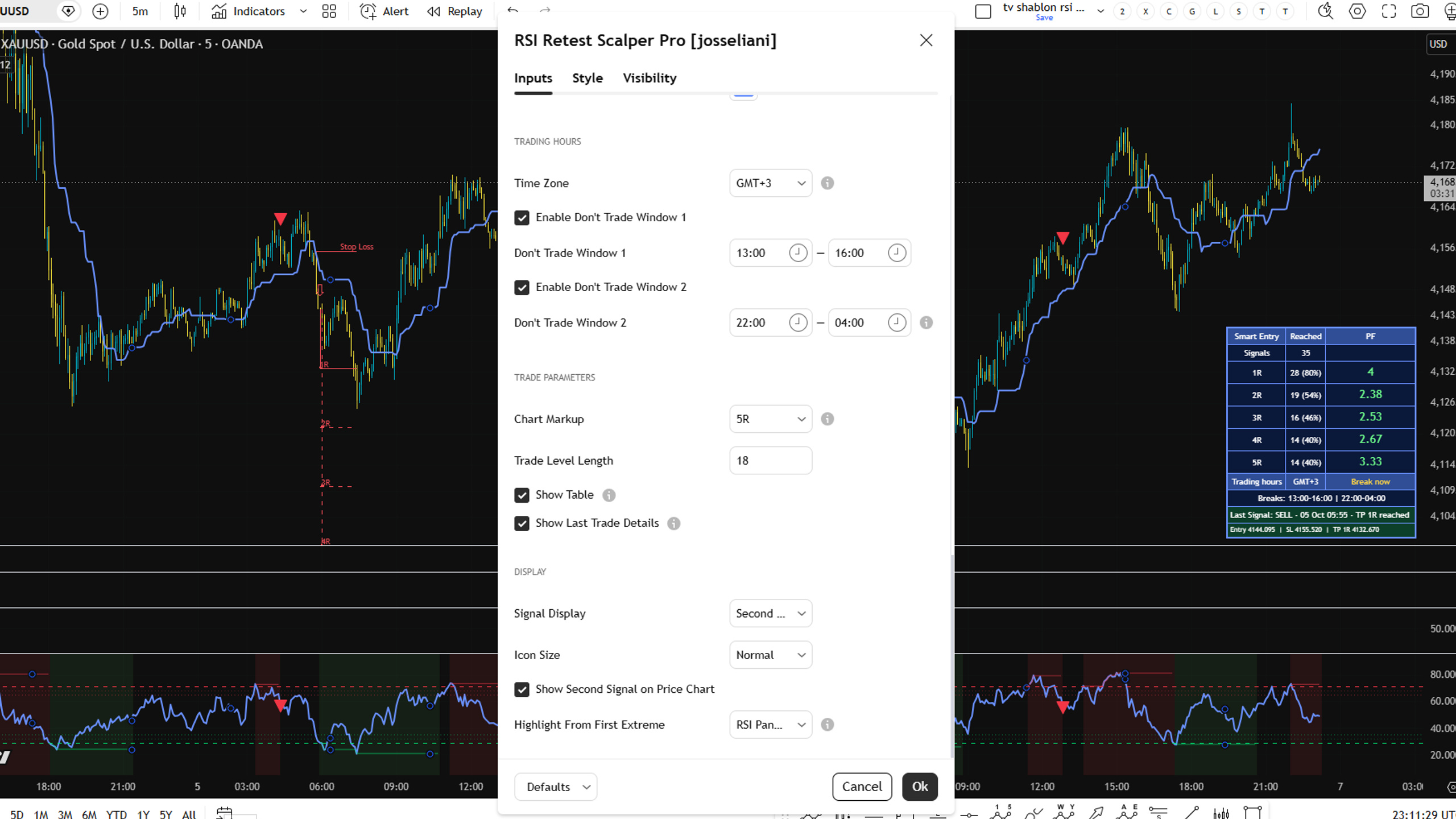Select the 1M date range
The width and height of the screenshot is (1456, 819).
(40, 814)
